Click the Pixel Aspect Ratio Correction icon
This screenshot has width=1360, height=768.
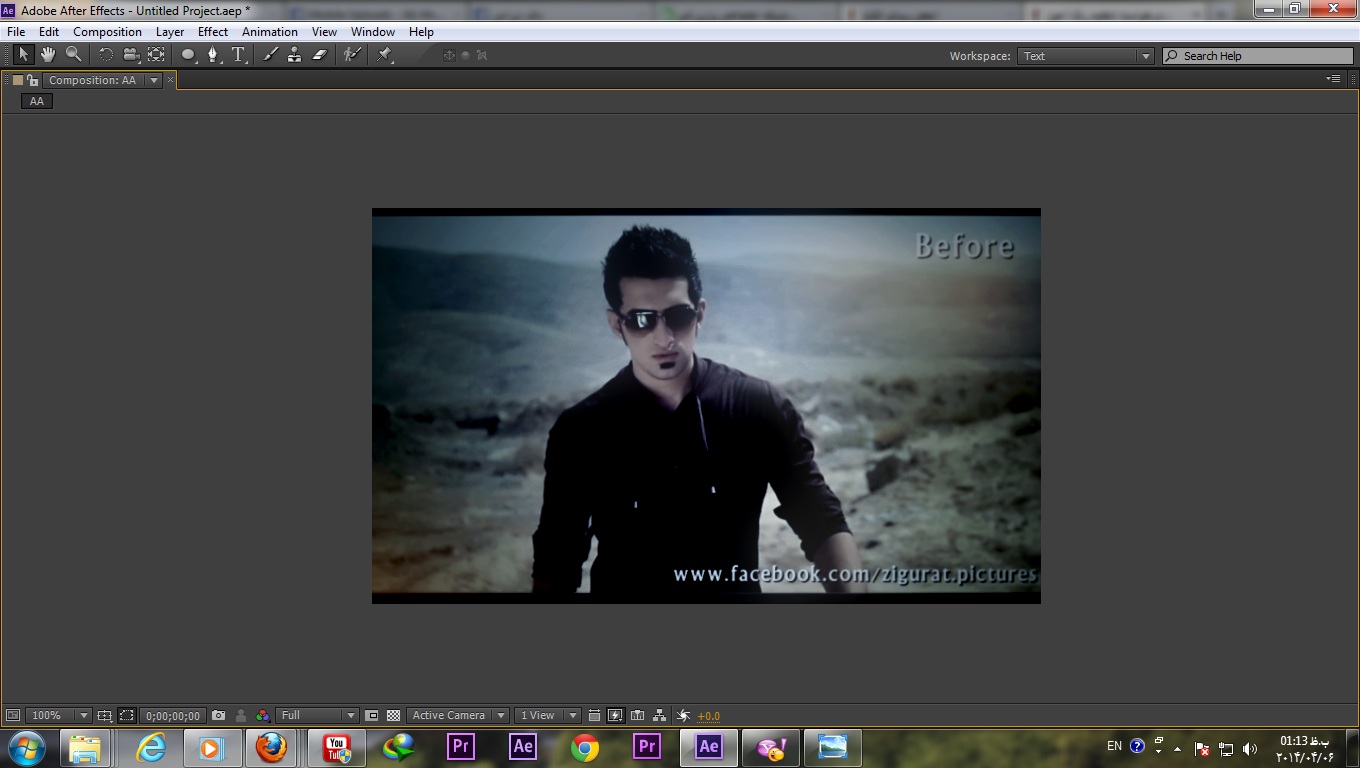tap(594, 715)
